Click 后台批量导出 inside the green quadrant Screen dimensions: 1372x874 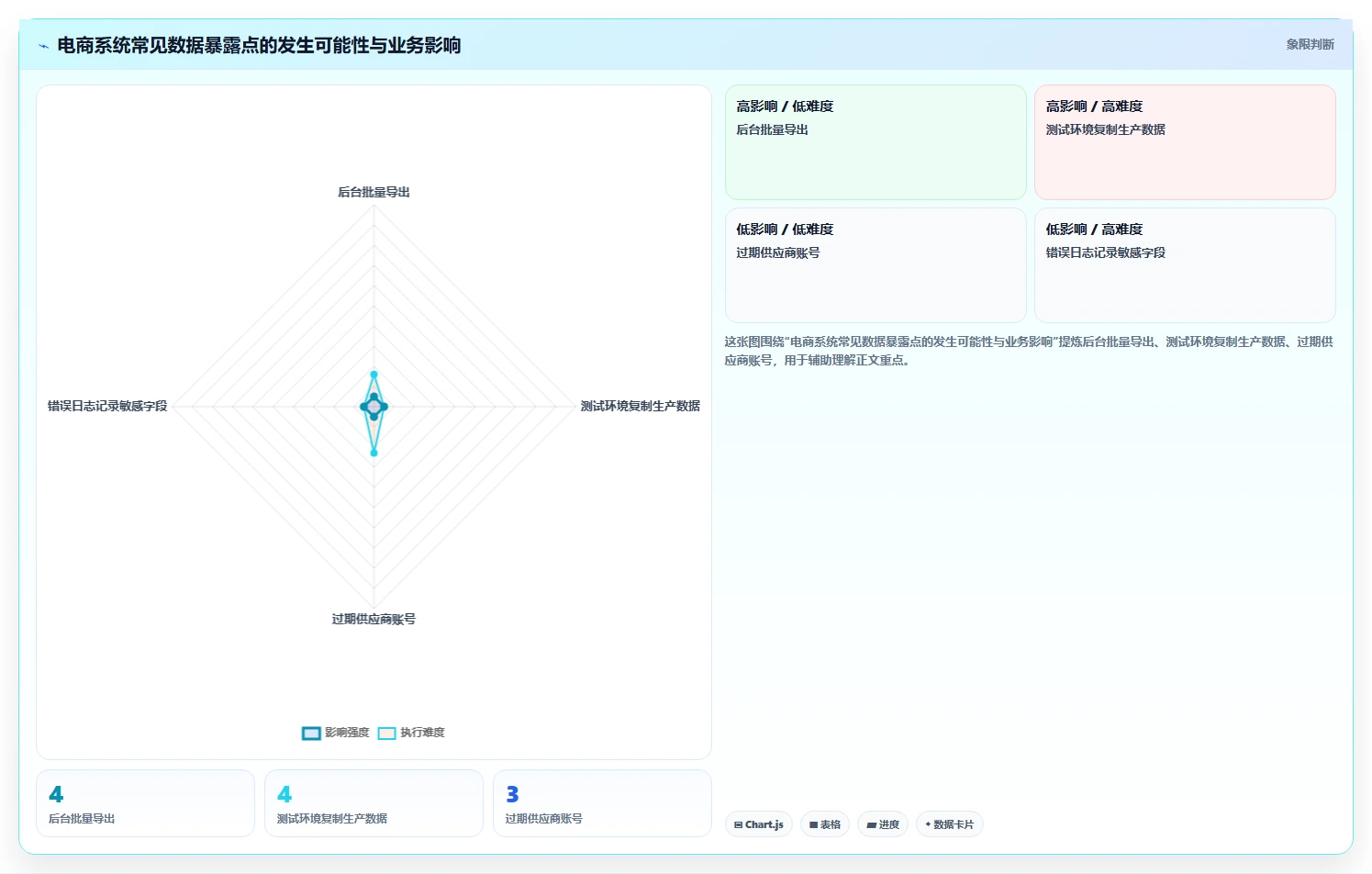click(772, 129)
